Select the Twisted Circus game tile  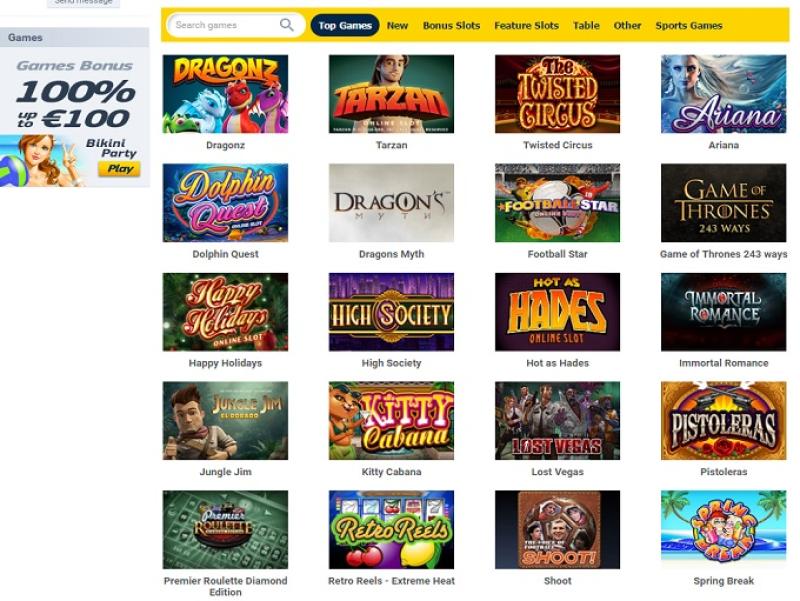(557, 94)
